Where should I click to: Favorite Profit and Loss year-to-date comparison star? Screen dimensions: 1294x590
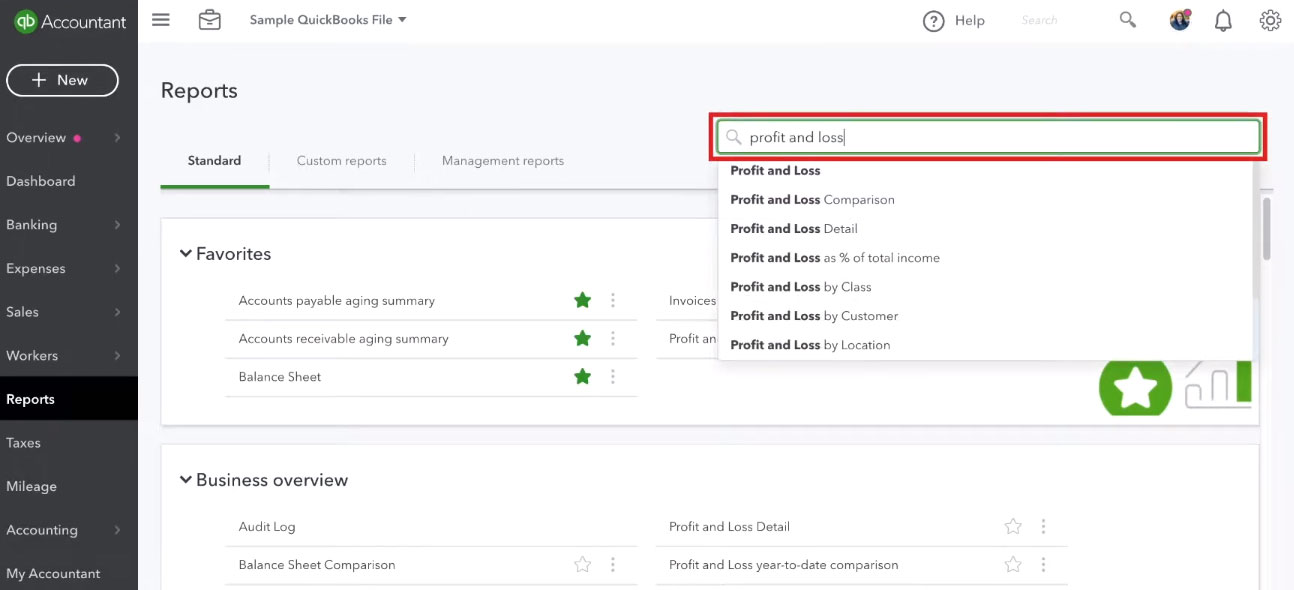(x=1013, y=564)
